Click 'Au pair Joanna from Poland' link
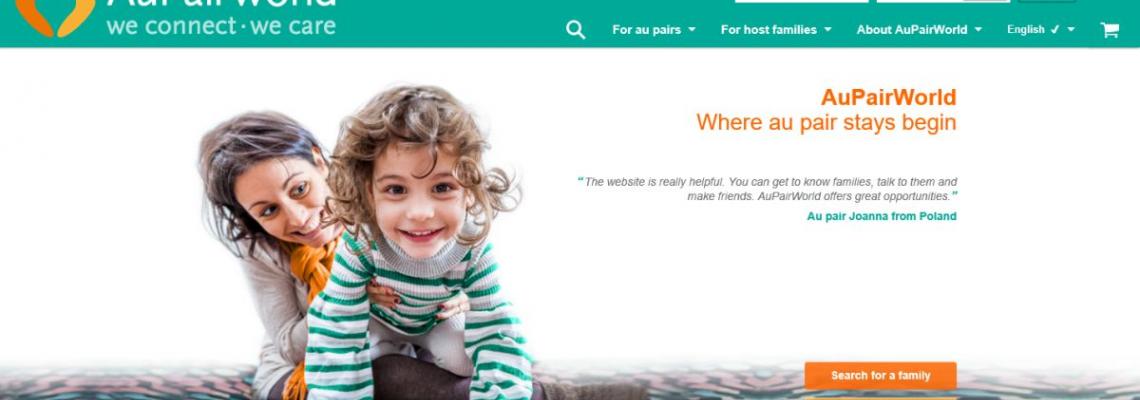 tap(882, 216)
